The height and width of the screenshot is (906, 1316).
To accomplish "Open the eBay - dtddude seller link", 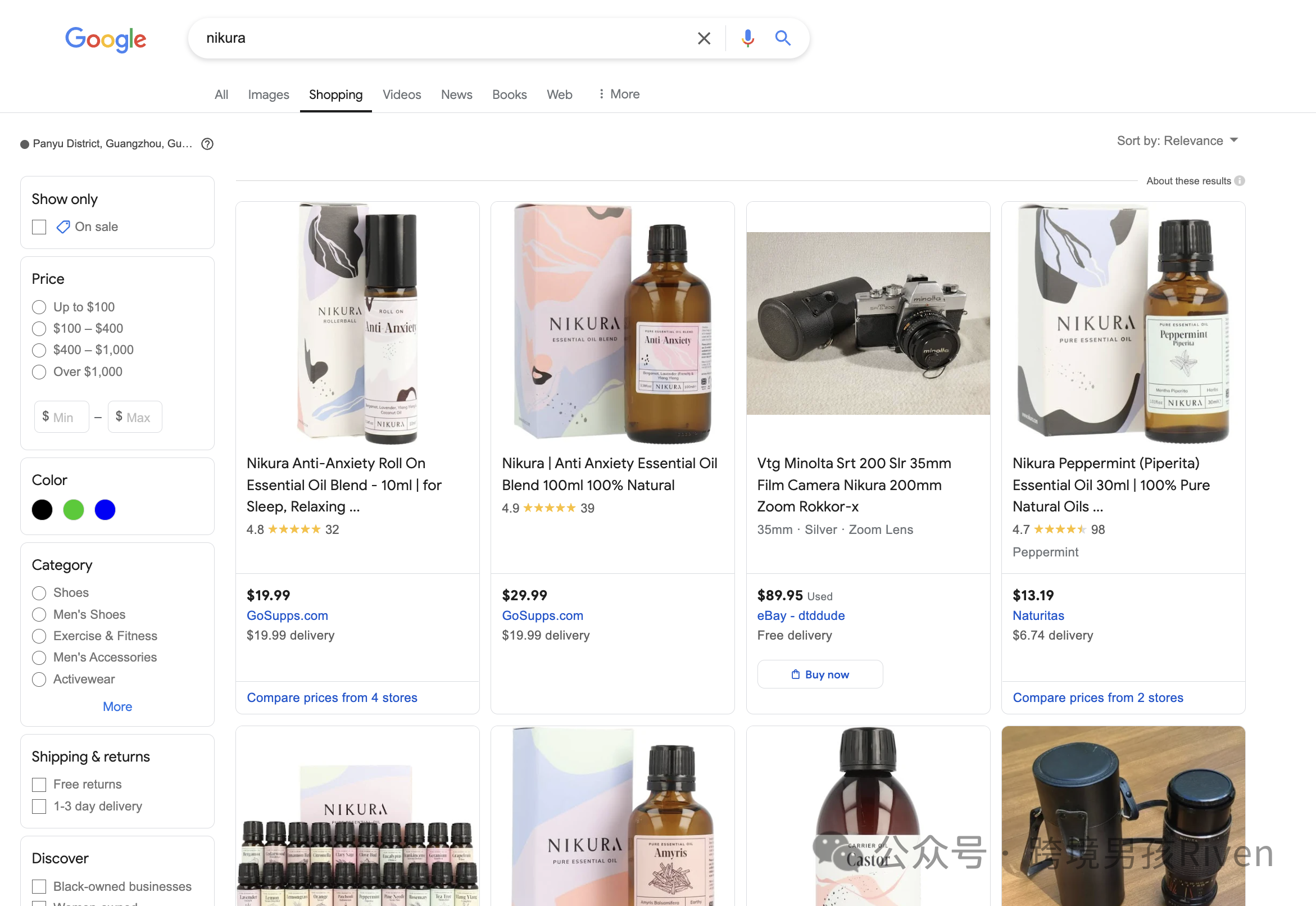I will tap(801, 615).
